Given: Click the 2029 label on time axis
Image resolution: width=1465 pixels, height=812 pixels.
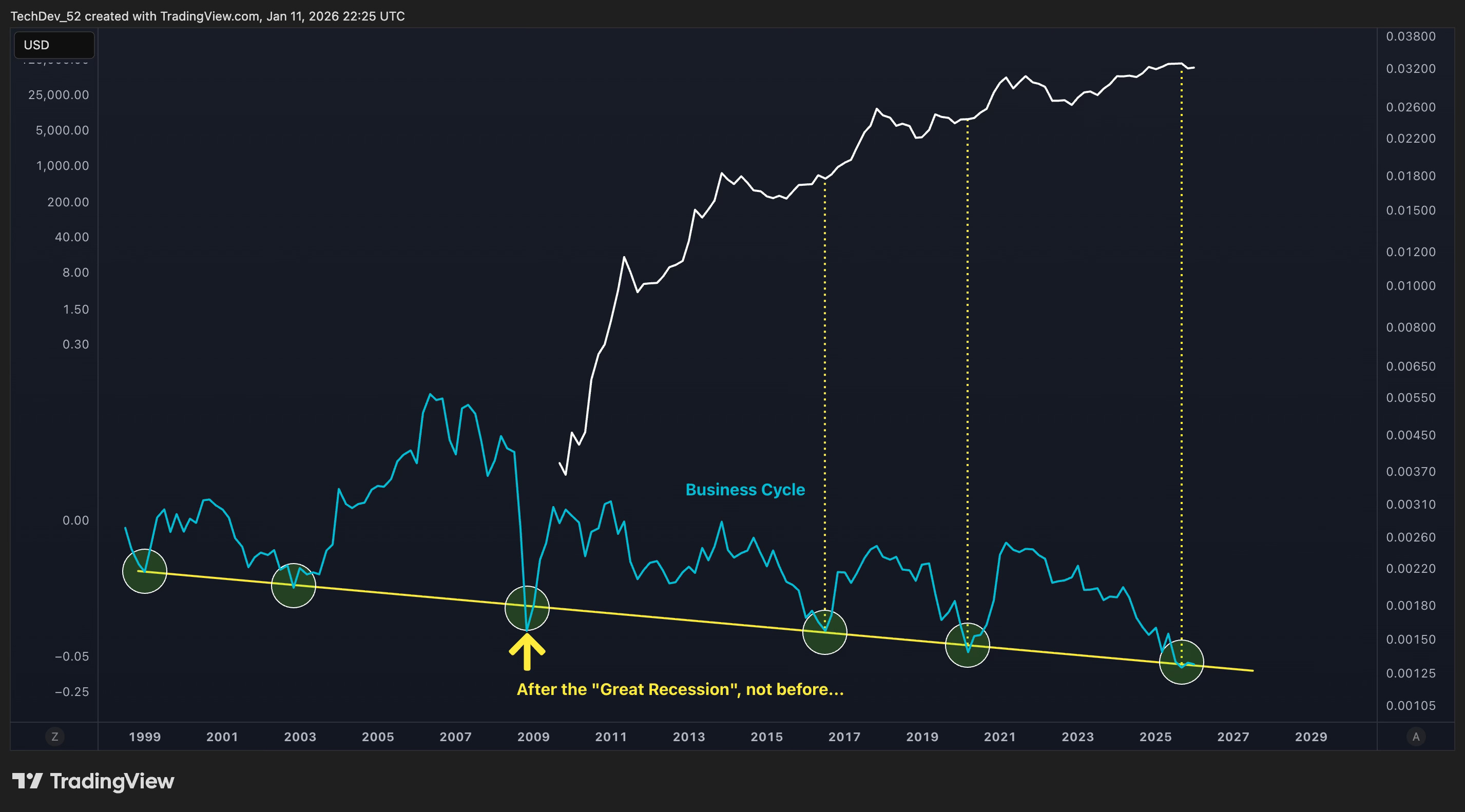Looking at the screenshot, I should pyautogui.click(x=1311, y=737).
